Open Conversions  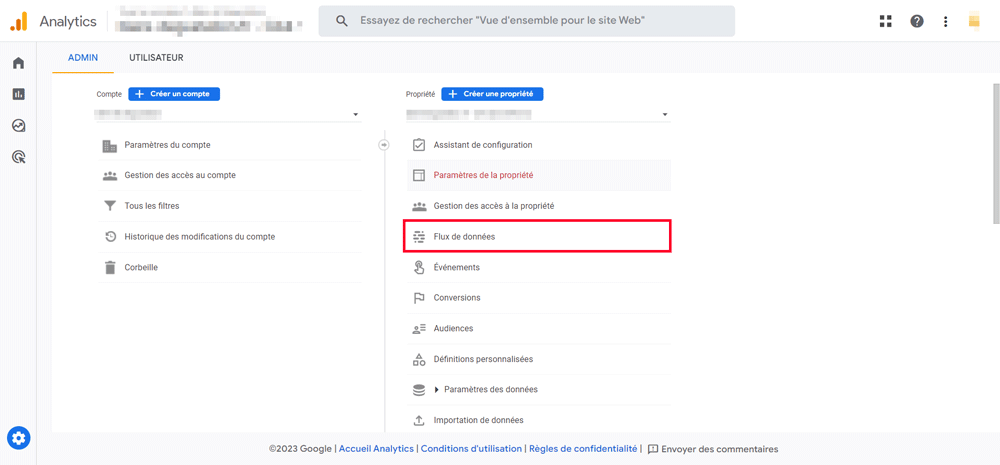[x=539, y=298]
